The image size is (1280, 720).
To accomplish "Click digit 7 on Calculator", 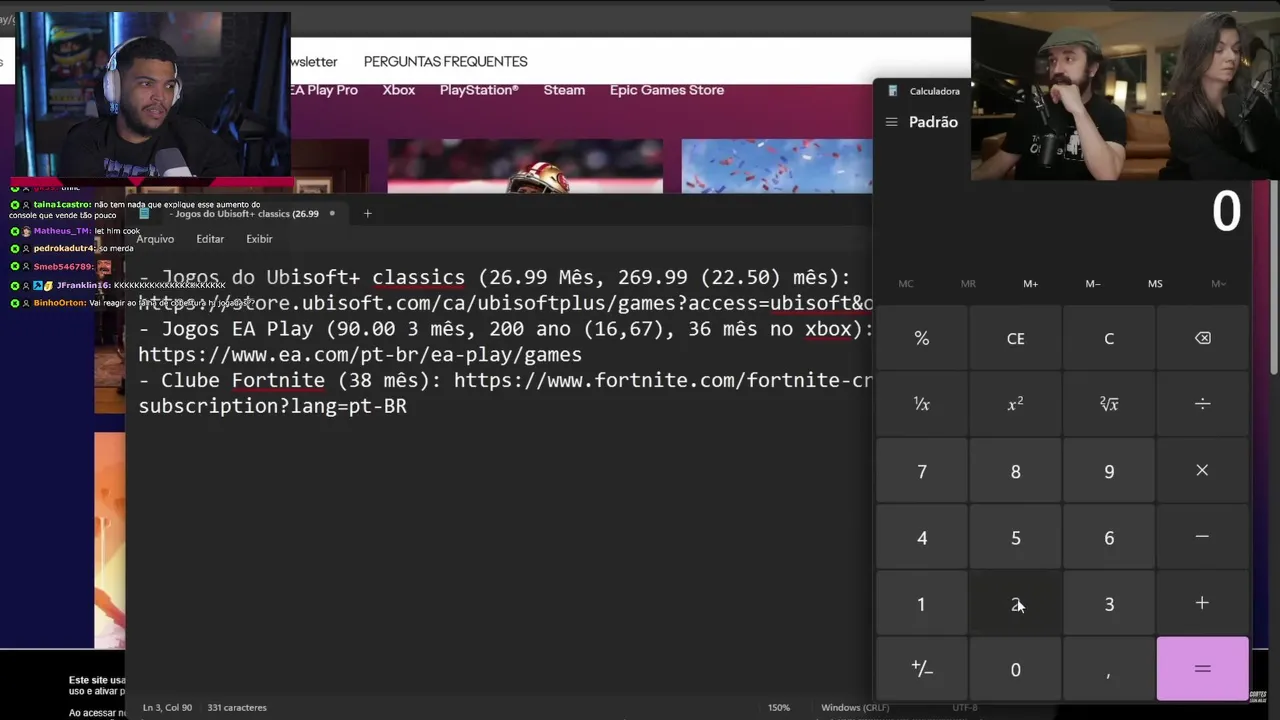I will (922, 471).
